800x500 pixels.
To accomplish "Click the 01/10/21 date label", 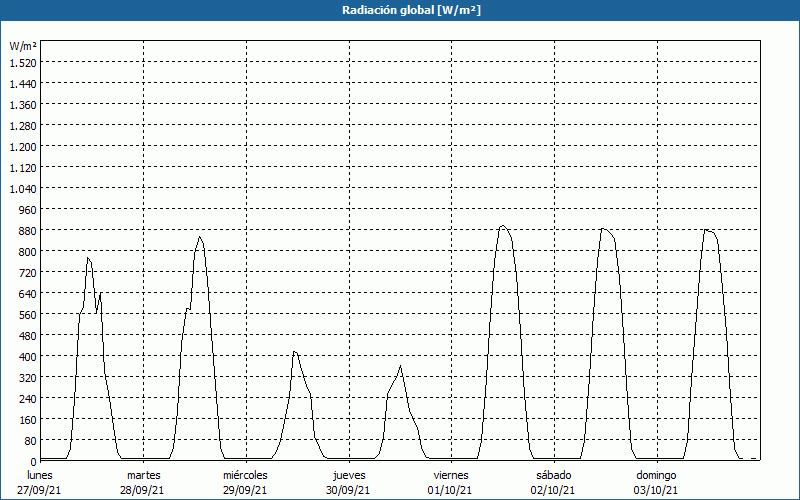I will (x=450, y=490).
